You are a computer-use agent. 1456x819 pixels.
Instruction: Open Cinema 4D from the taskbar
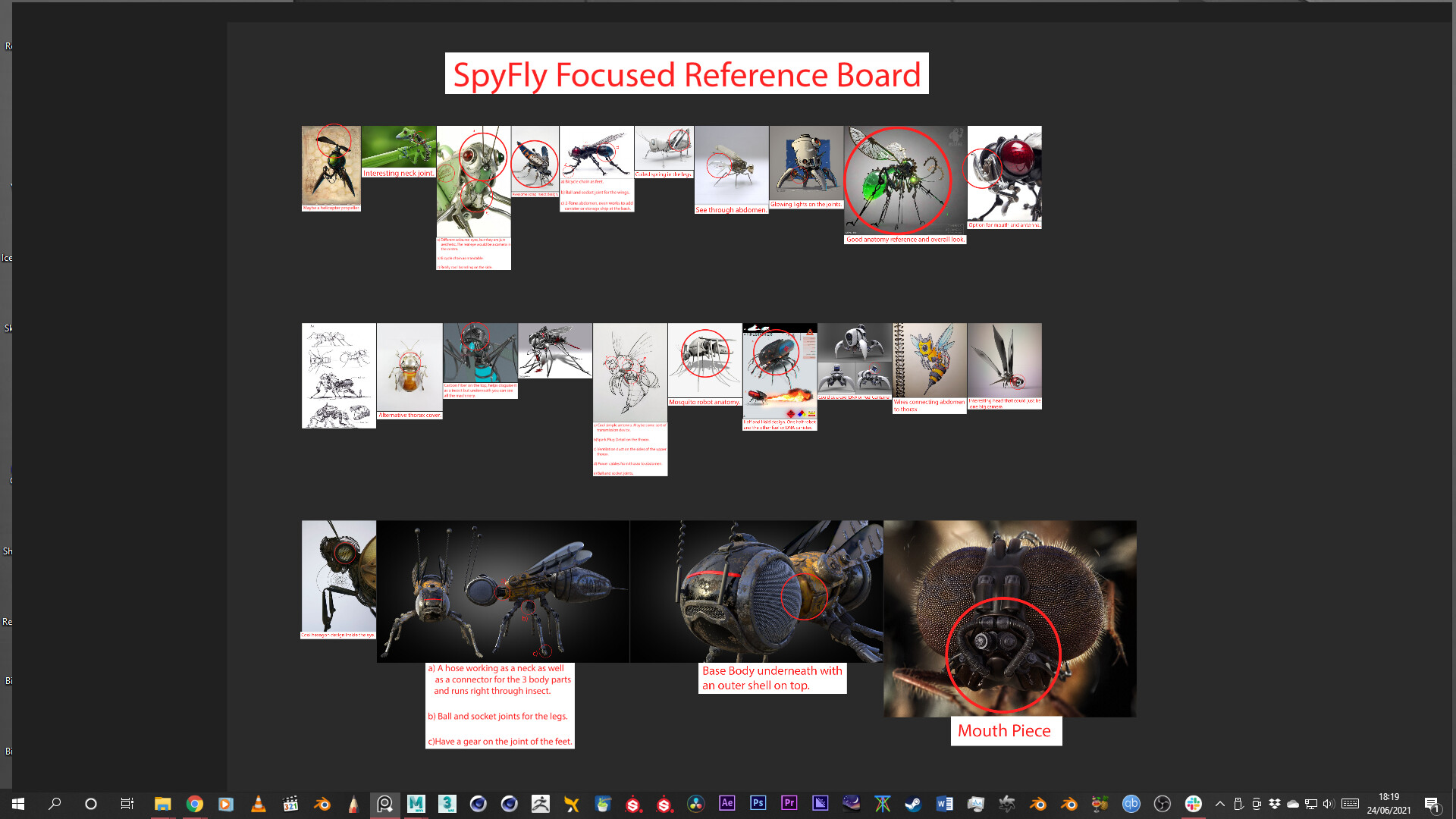pyautogui.click(x=478, y=805)
